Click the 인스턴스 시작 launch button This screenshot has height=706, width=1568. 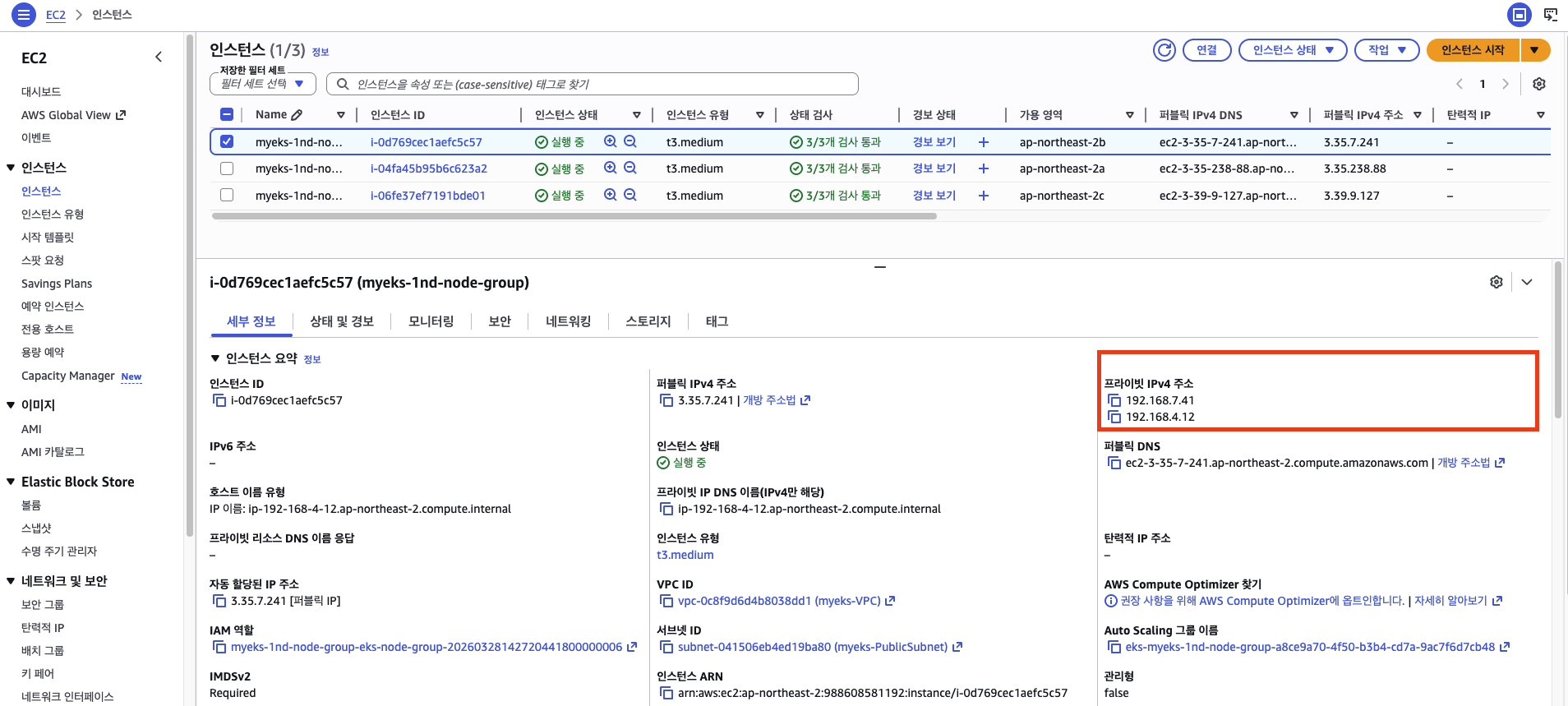click(1473, 50)
